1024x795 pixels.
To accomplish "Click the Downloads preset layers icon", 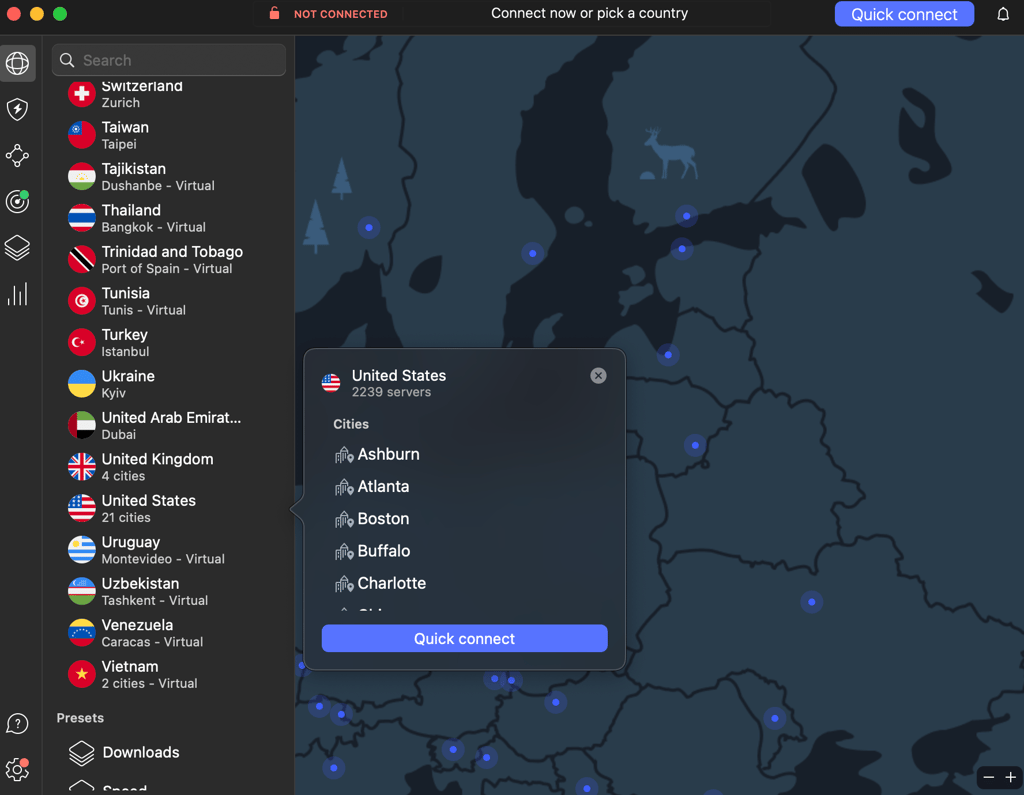I will pyautogui.click(x=82, y=753).
